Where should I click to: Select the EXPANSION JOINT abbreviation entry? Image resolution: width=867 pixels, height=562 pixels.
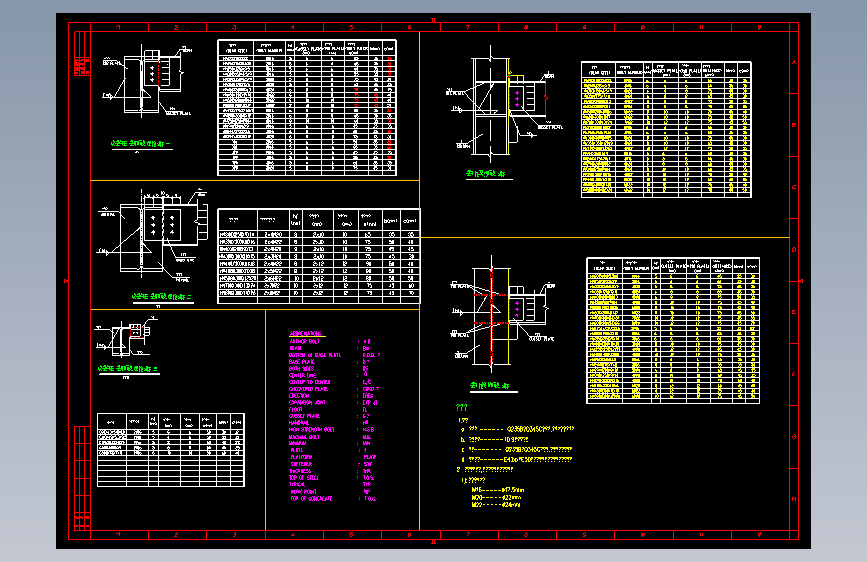point(333,403)
